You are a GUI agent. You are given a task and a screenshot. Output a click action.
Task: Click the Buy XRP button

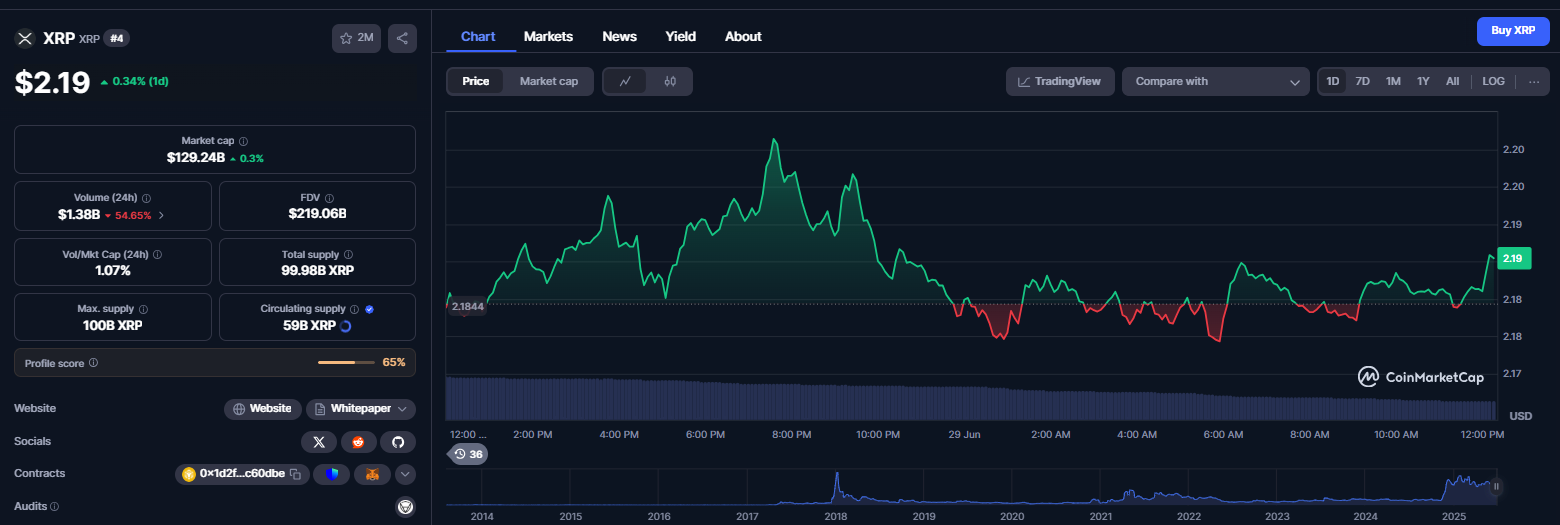[1513, 31]
